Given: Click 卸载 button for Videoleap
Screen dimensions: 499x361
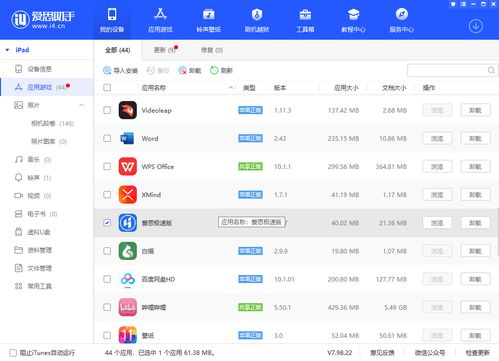Looking at the screenshot, I should (475, 110).
